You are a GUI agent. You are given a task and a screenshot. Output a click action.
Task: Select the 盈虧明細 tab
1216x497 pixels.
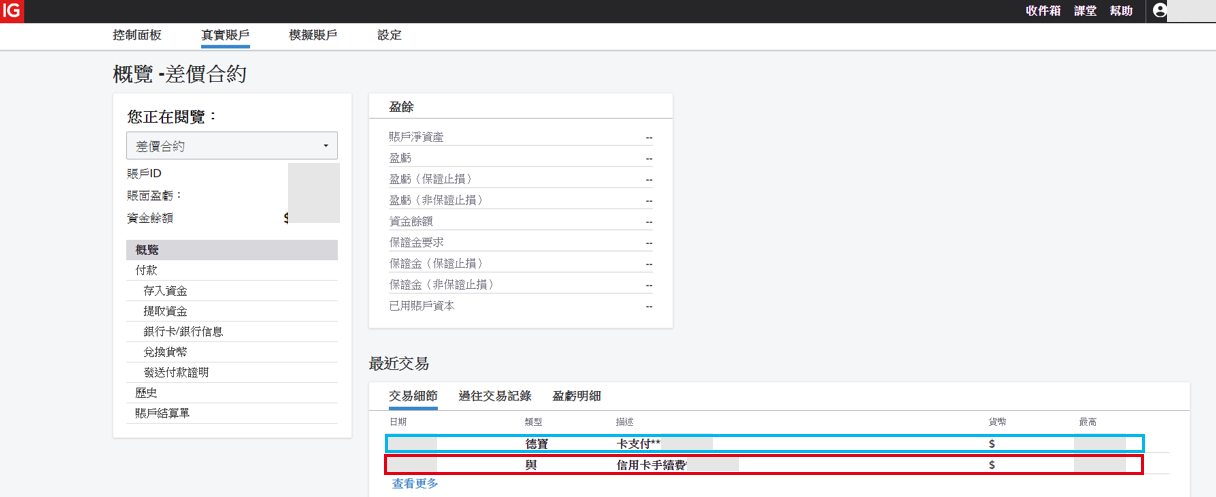pos(576,396)
